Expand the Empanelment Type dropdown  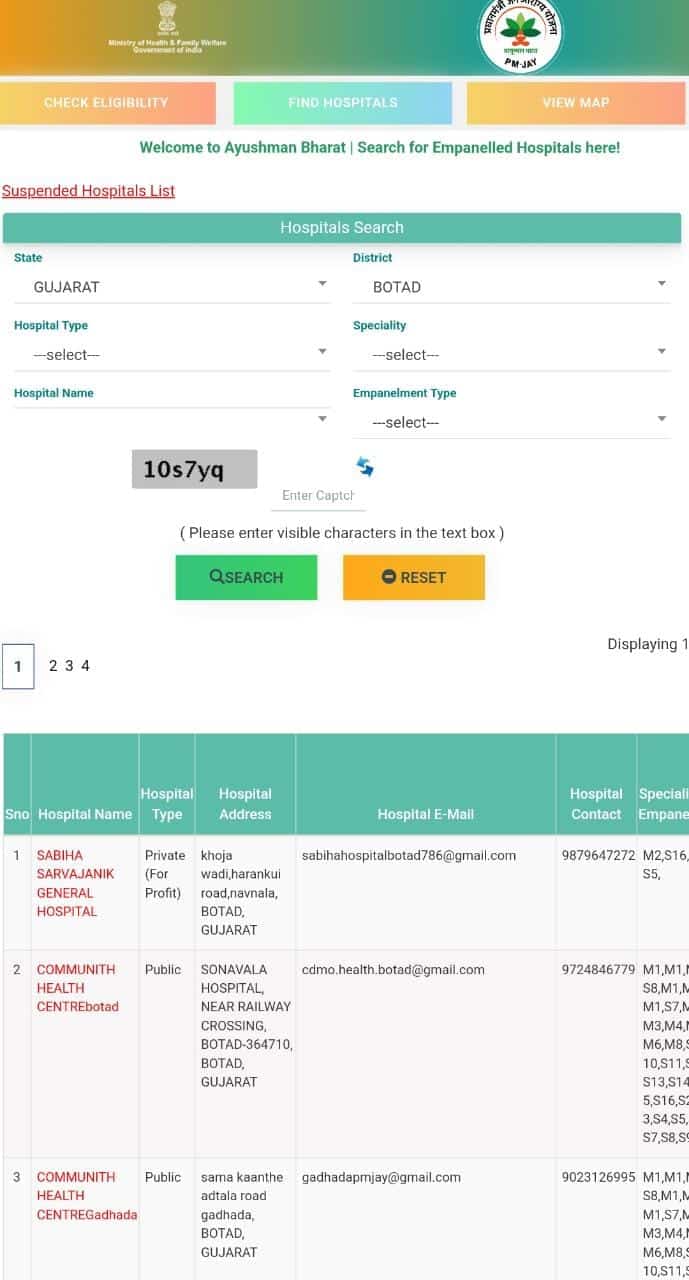[511, 423]
